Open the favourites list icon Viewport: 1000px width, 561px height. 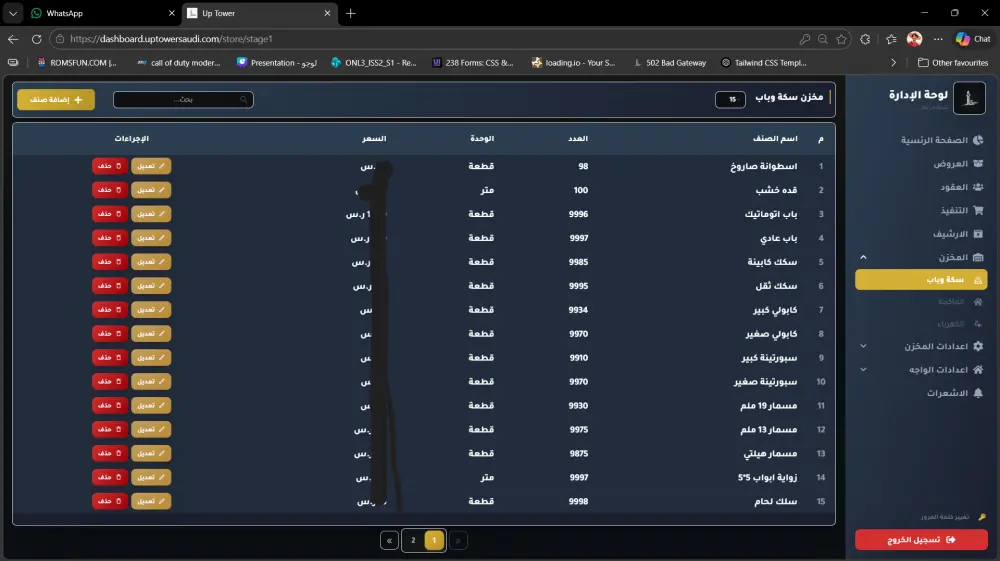[892, 39]
